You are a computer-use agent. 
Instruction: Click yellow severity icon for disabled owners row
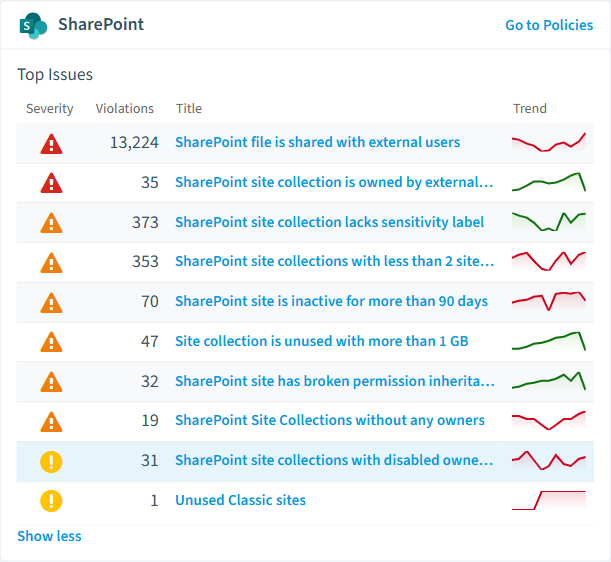click(x=51, y=461)
